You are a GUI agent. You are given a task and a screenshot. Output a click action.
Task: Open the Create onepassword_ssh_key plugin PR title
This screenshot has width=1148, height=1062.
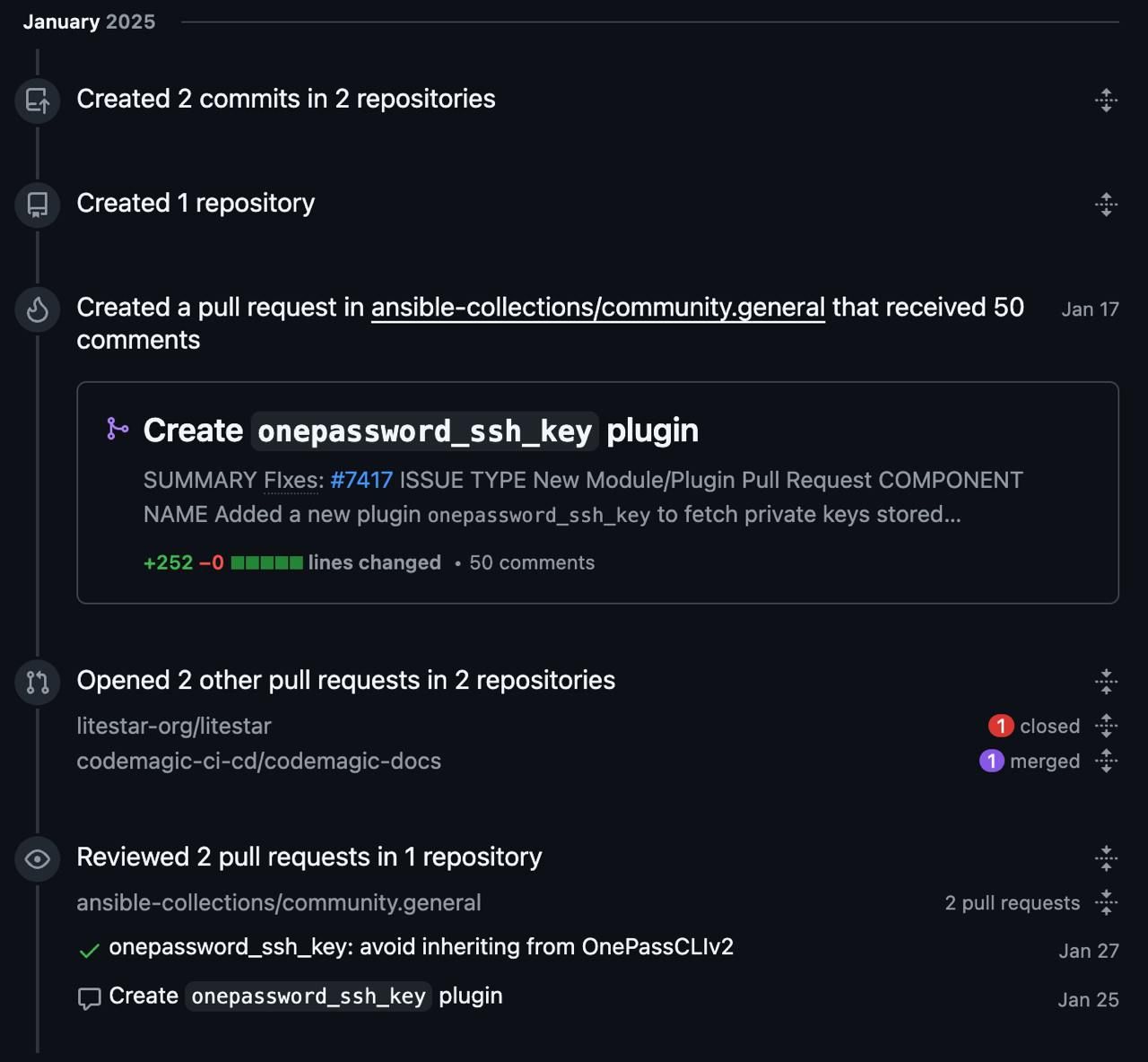[x=420, y=431]
